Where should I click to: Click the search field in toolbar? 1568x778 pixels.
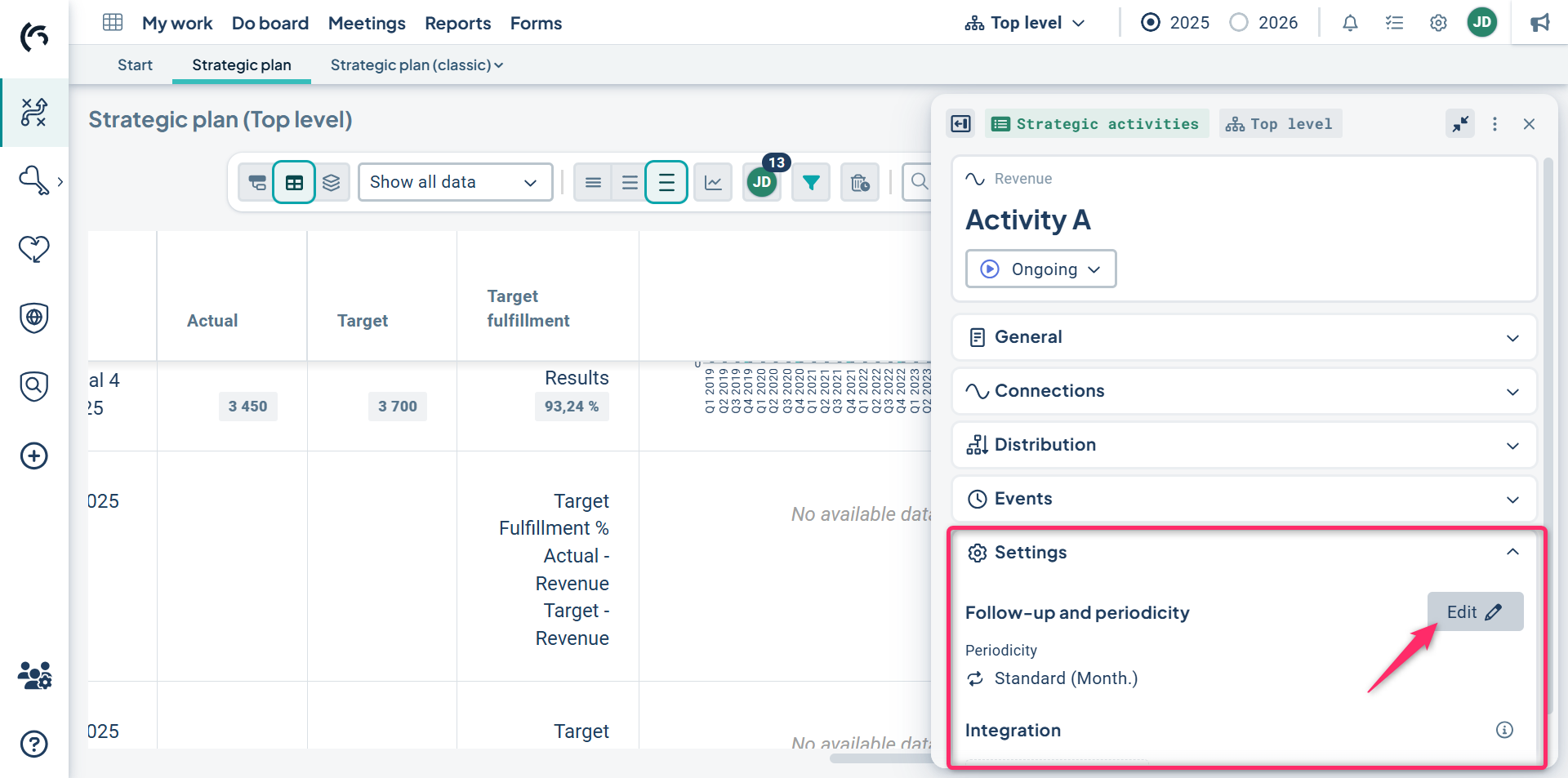pyautogui.click(x=919, y=182)
